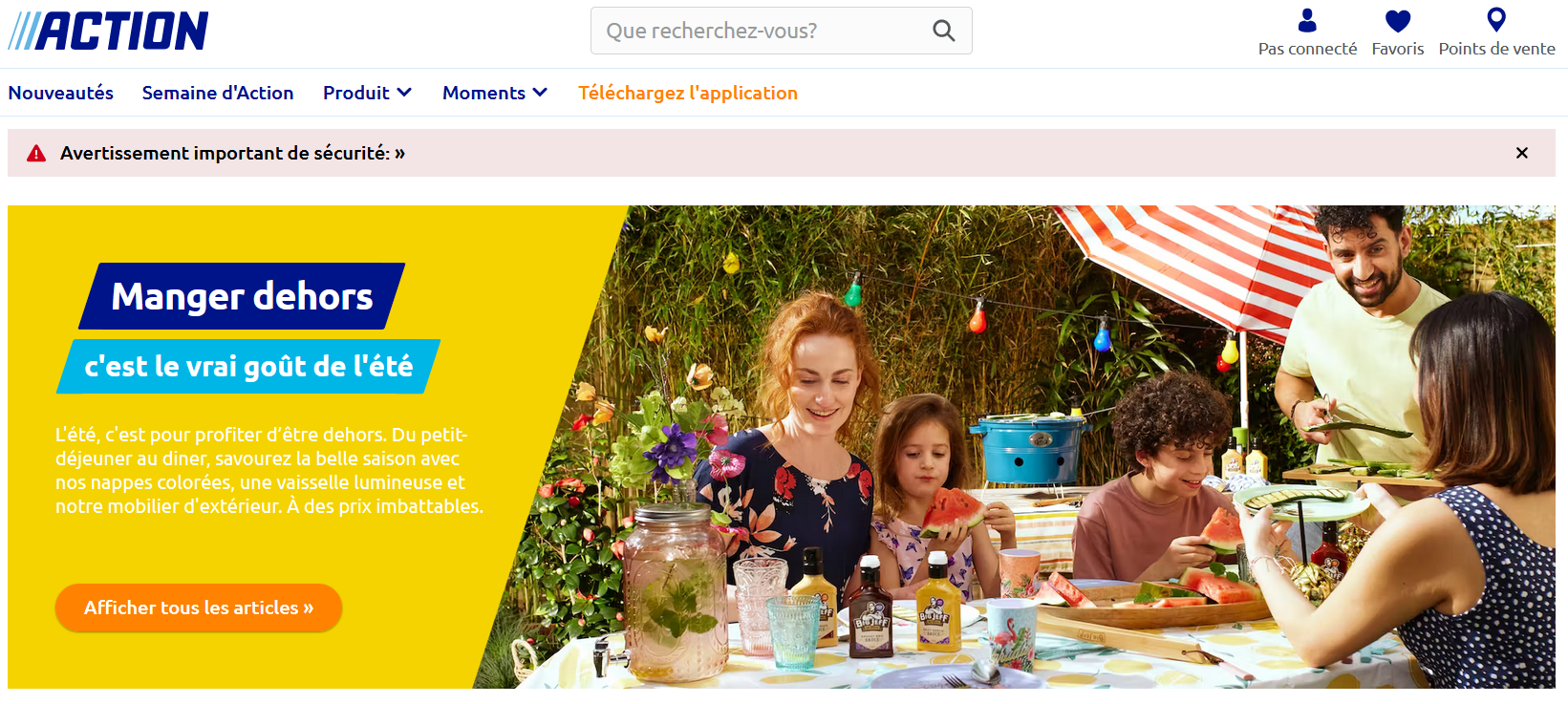Open Favoris via the heart icon
Viewport: 1568px width, 704px height.
coord(1398,20)
